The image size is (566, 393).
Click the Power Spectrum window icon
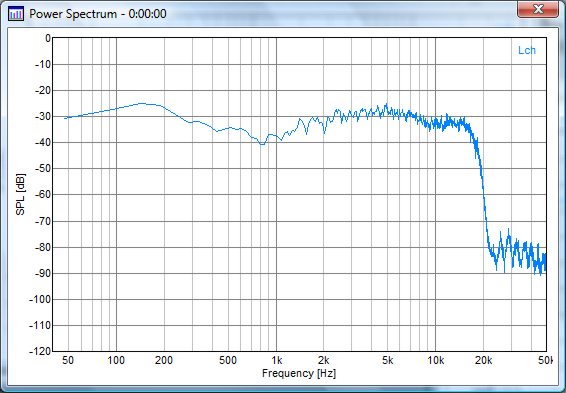pyautogui.click(x=16, y=14)
